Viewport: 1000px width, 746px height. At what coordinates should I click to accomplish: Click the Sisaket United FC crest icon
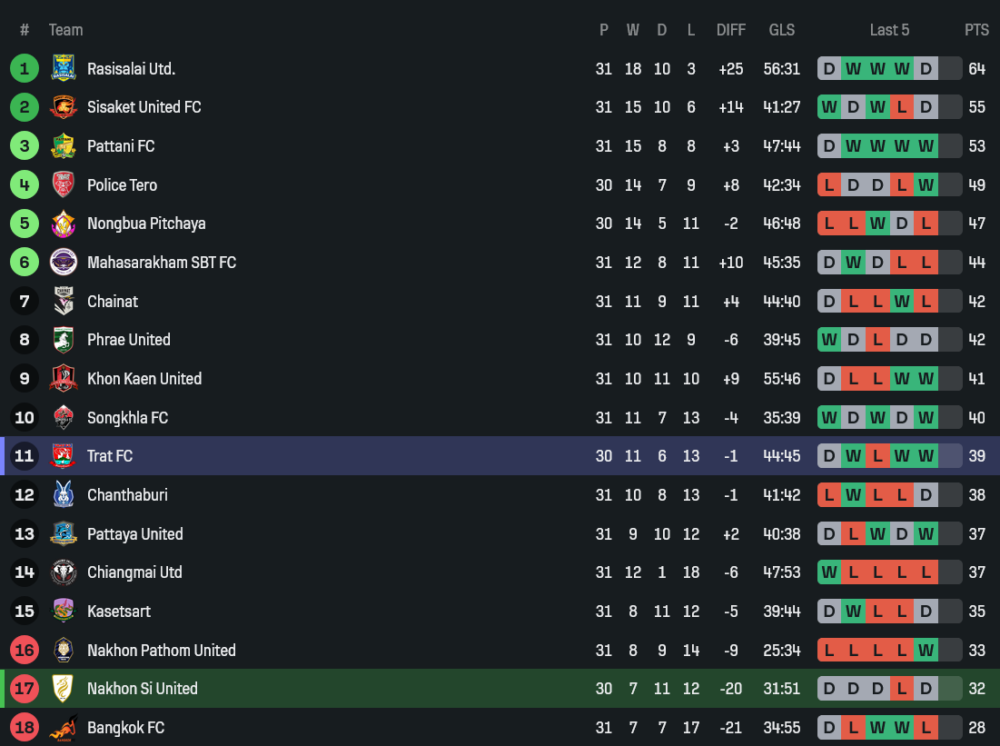pos(63,107)
